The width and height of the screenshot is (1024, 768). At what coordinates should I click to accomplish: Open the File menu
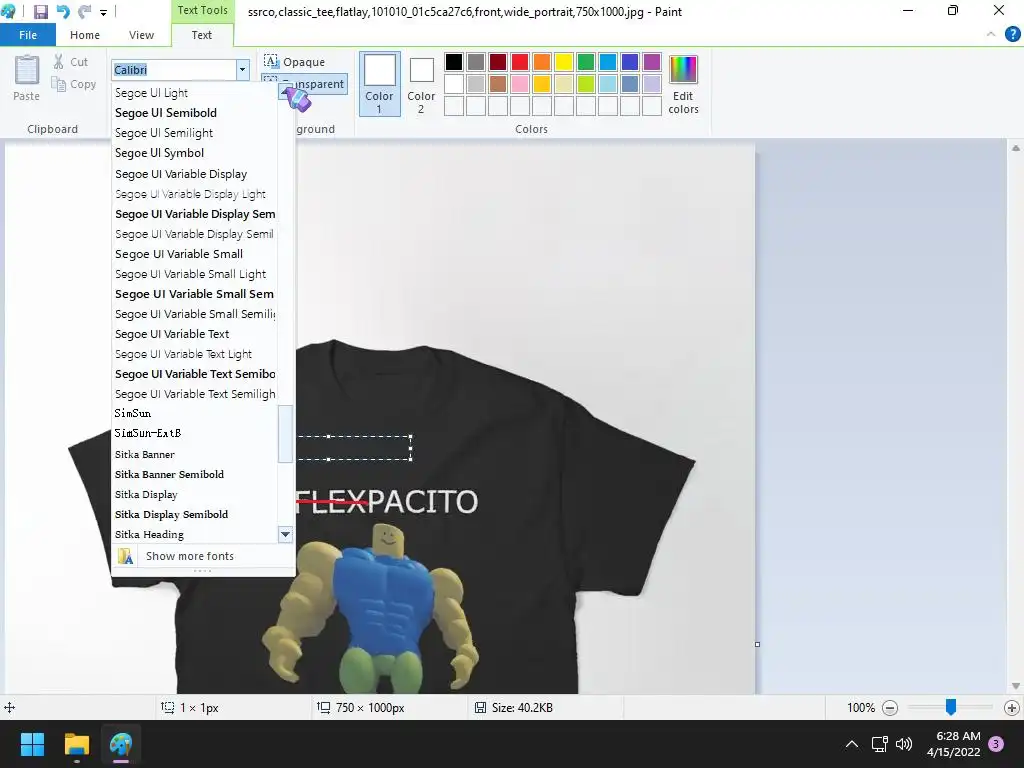click(x=27, y=35)
